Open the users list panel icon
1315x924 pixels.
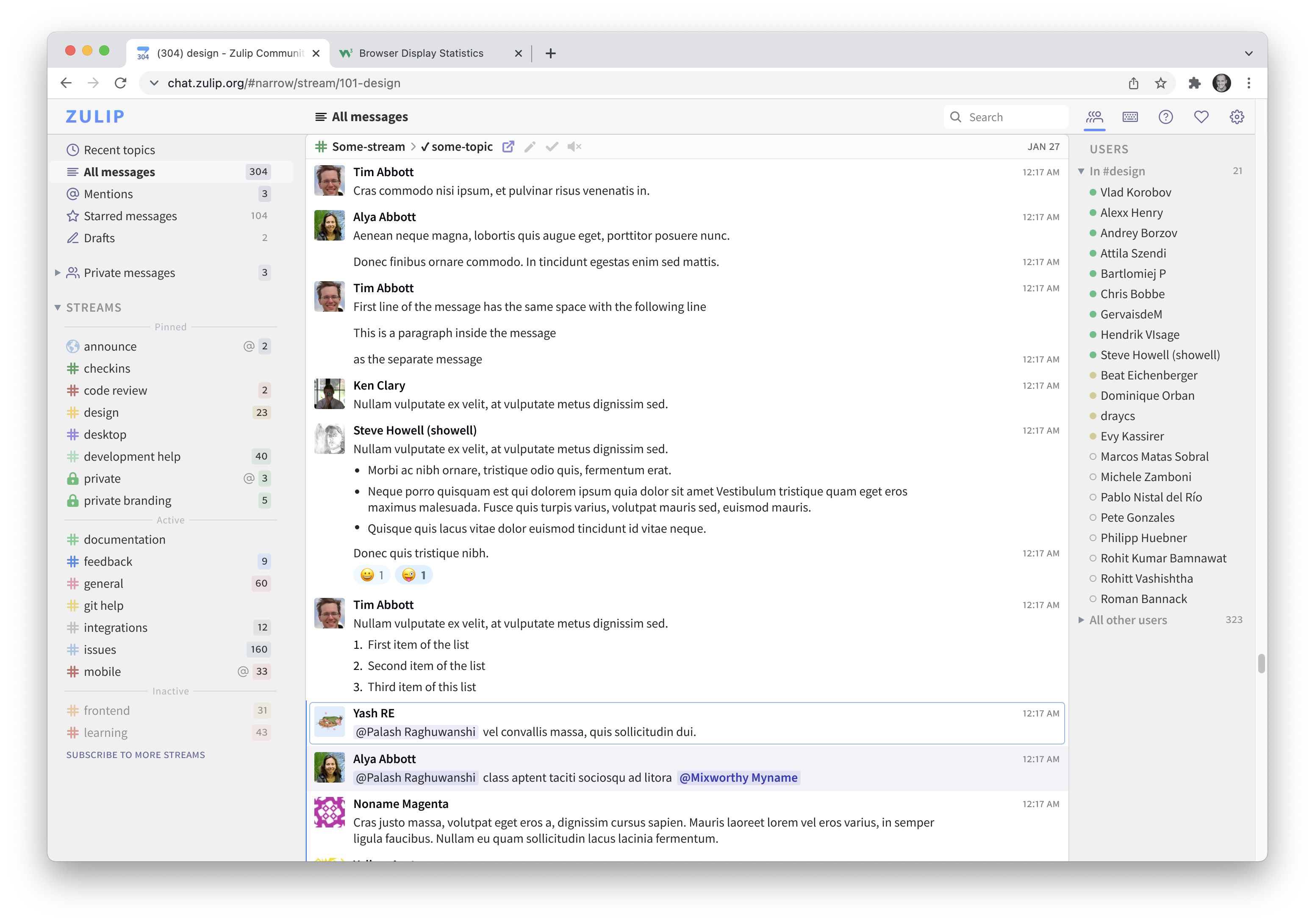click(1095, 116)
